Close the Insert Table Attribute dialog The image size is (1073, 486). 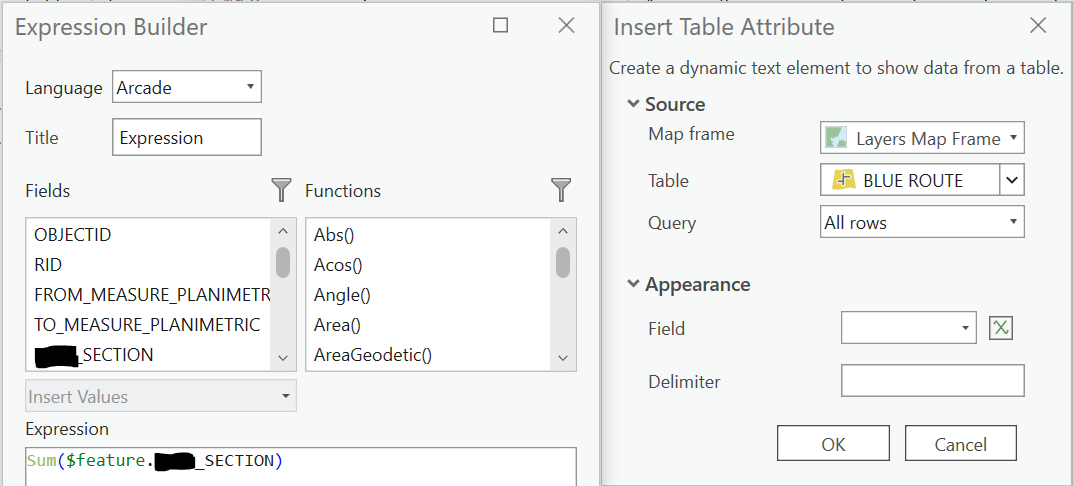click(x=1037, y=26)
